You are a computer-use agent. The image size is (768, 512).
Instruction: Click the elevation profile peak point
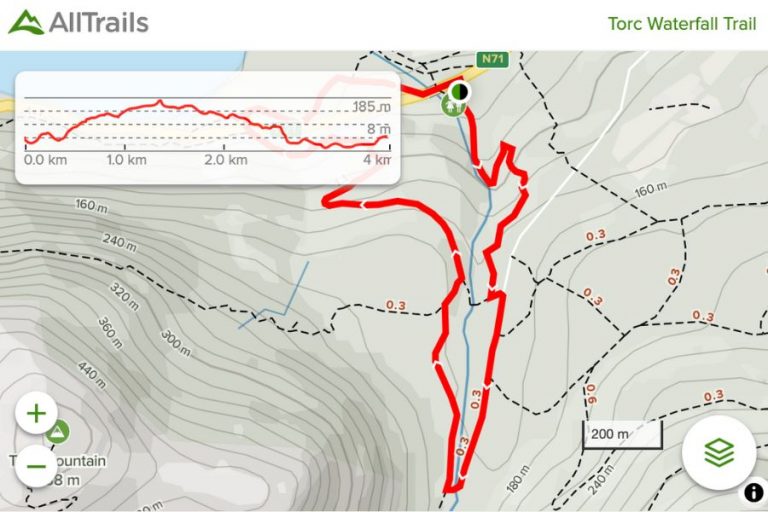click(159, 102)
